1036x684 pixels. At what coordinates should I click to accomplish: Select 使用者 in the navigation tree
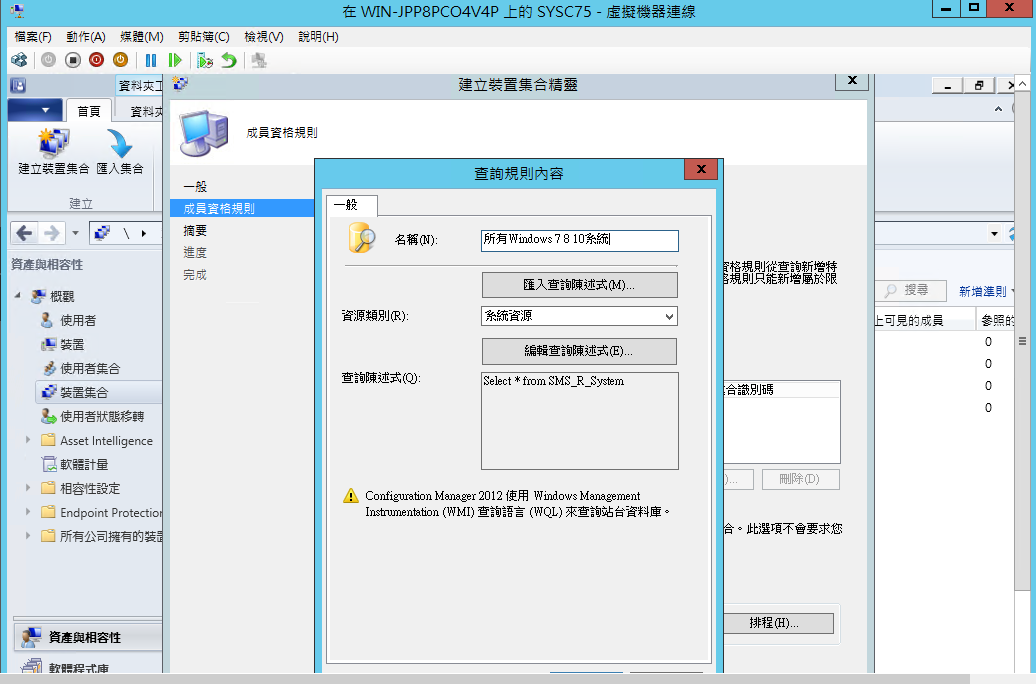(78, 321)
